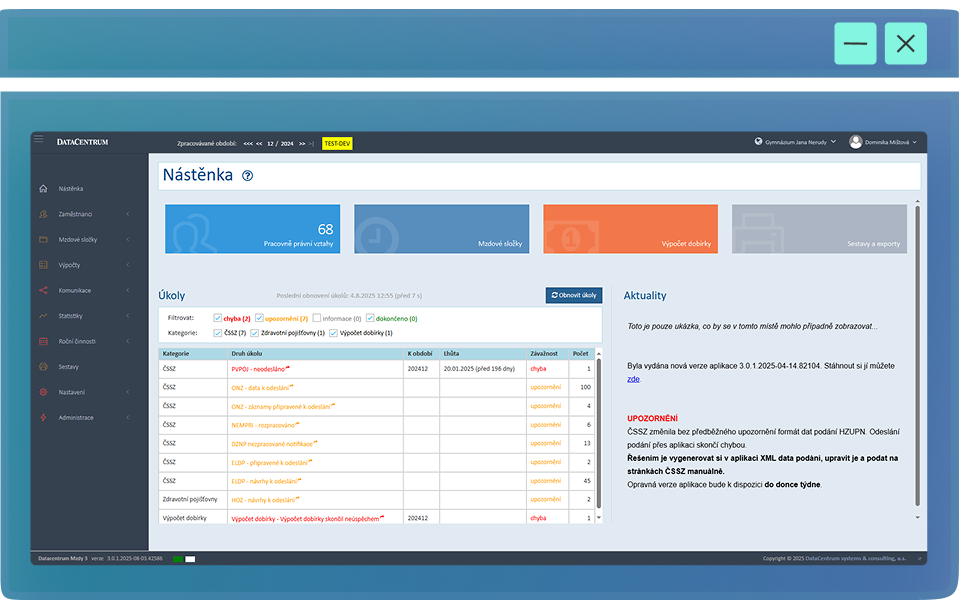This screenshot has width=959, height=600.
Task: Open the Dominika Mišková user dropdown
Action: pyautogui.click(x=890, y=142)
